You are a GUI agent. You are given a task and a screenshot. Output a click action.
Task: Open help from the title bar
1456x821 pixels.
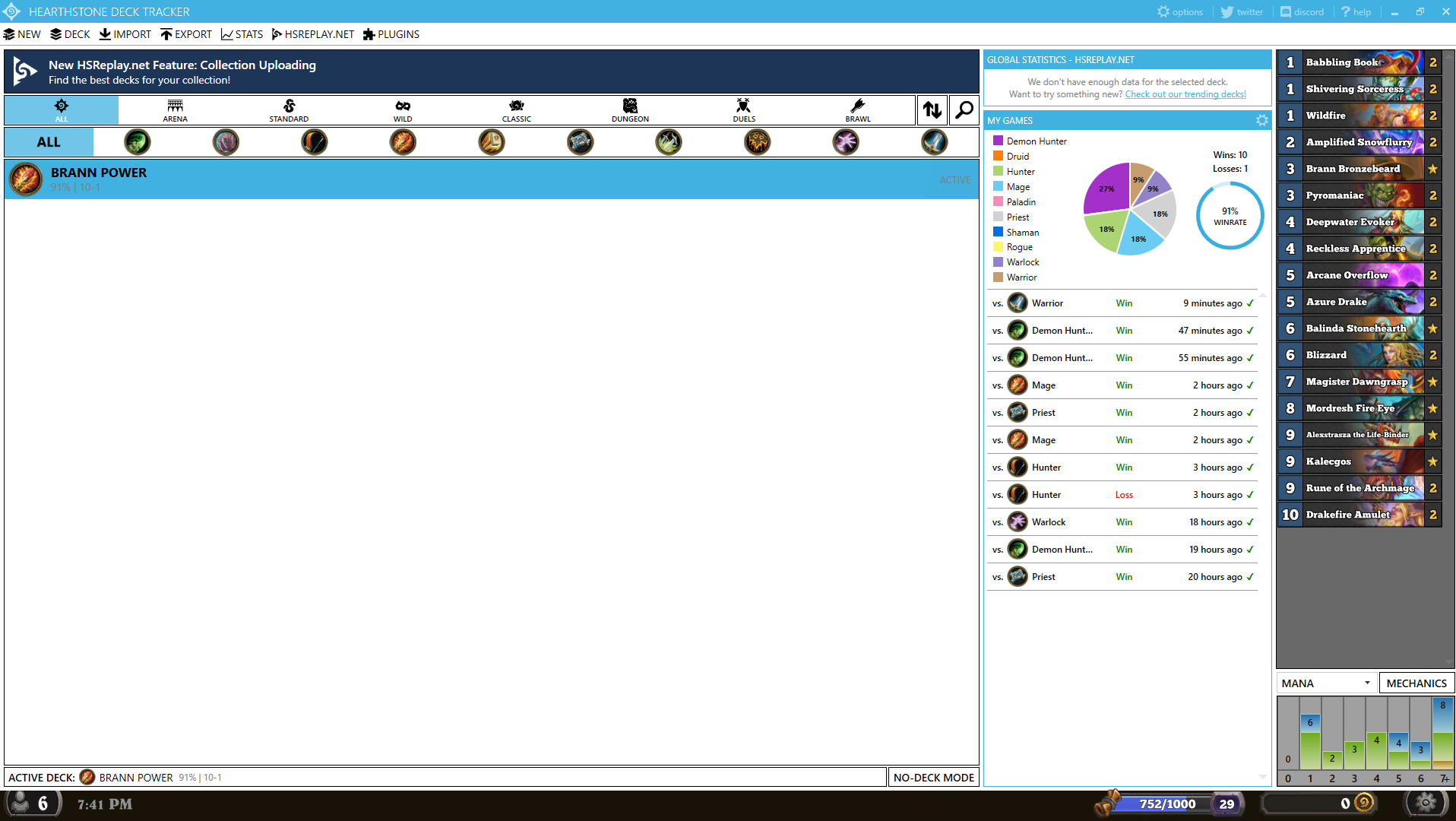tap(1356, 11)
